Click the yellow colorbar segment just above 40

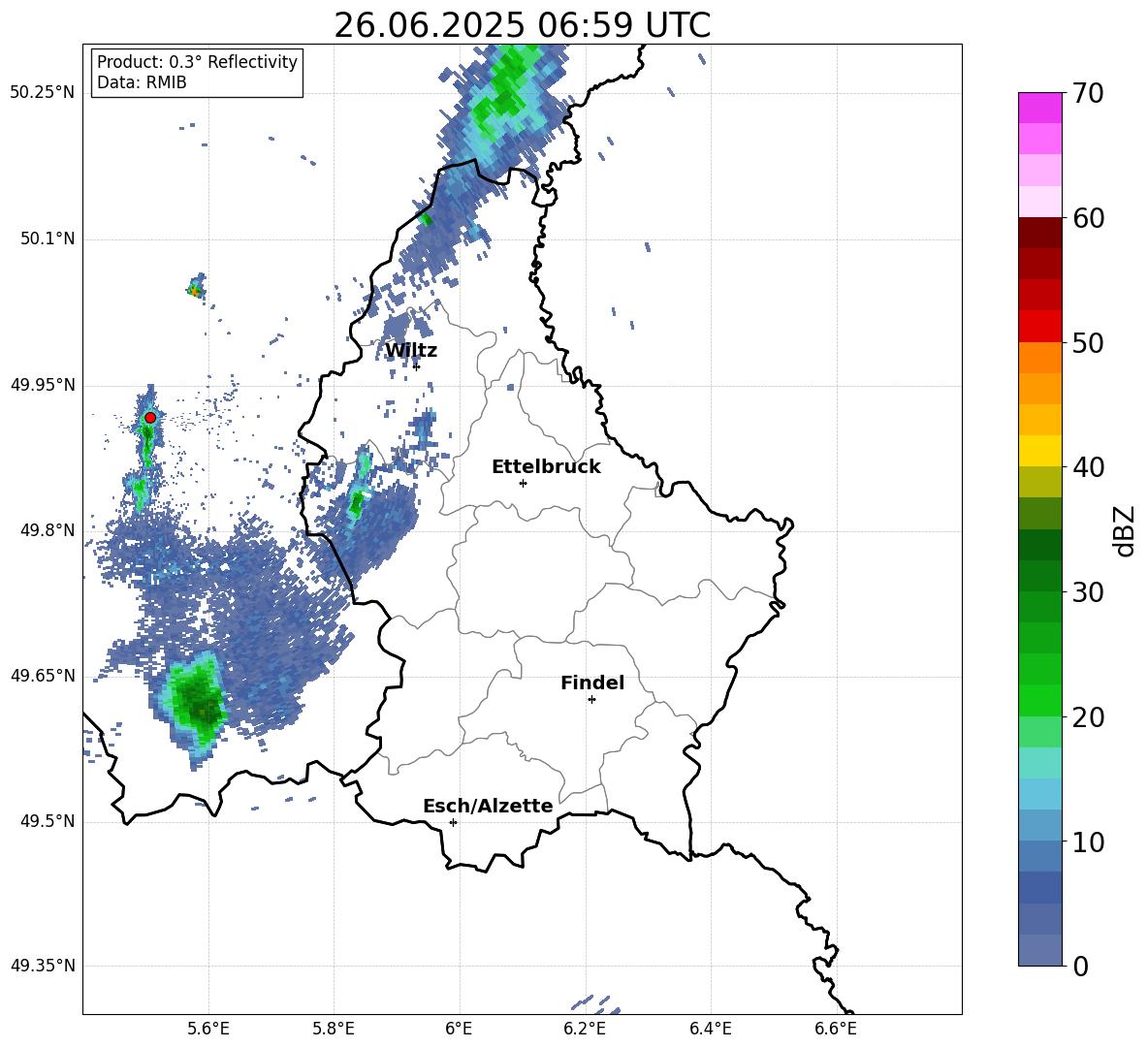(x=1039, y=451)
